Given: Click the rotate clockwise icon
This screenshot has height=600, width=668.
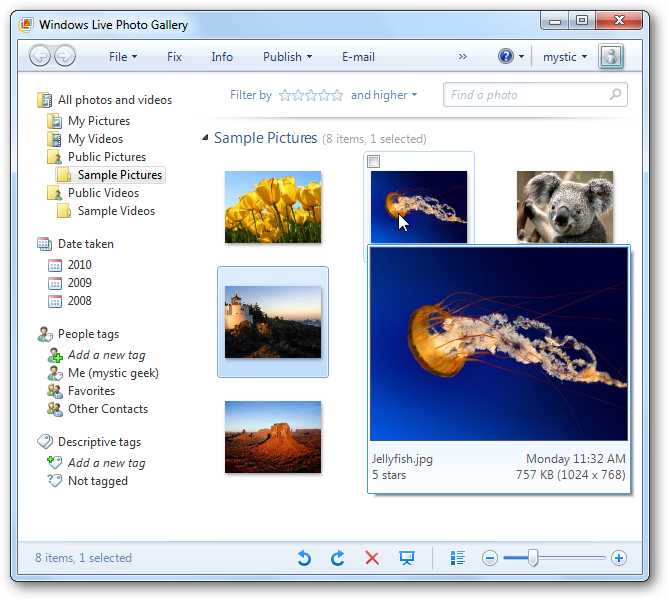Looking at the screenshot, I should coord(338,558).
